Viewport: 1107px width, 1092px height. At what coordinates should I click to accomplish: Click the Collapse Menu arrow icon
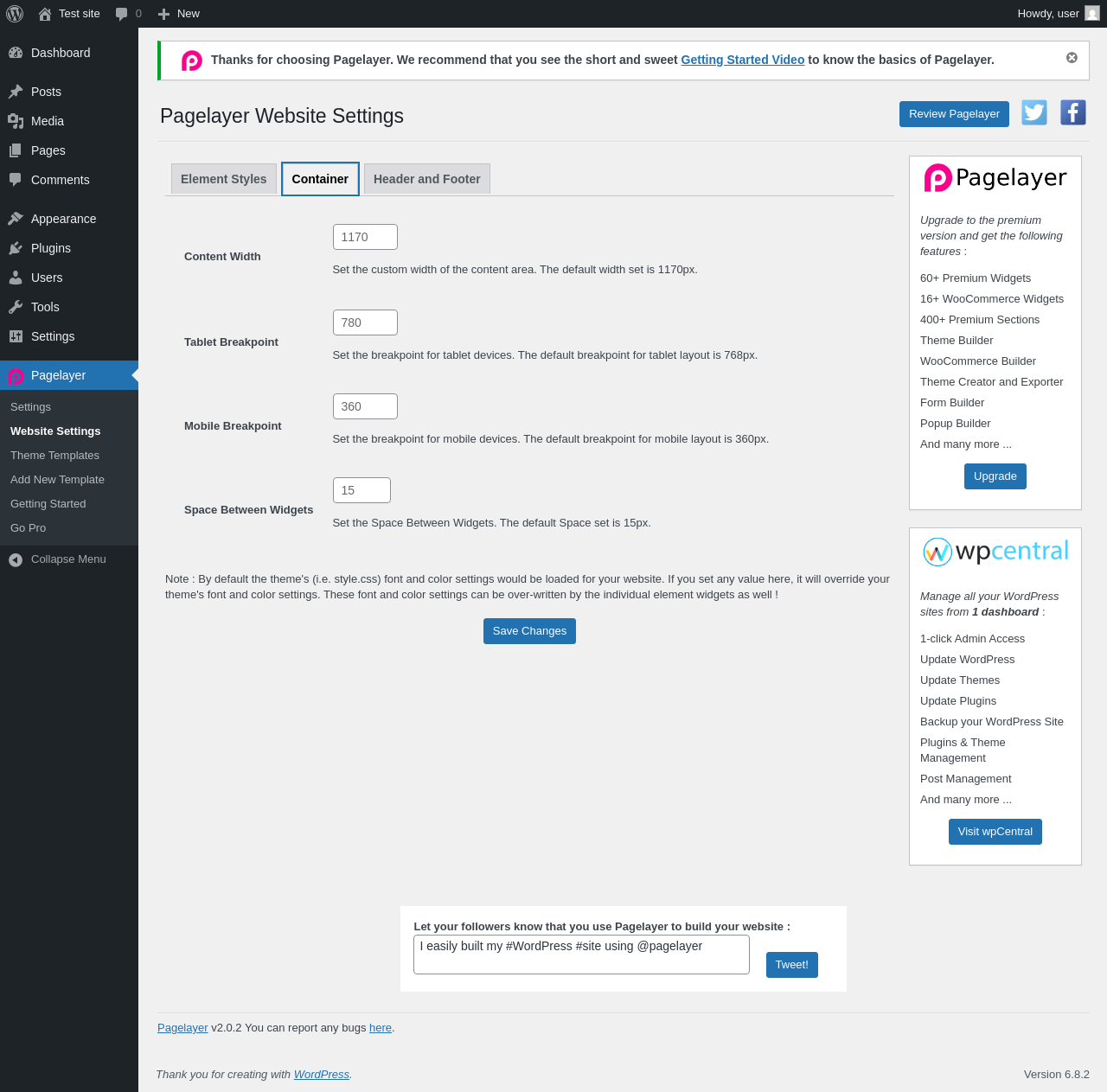(x=16, y=560)
